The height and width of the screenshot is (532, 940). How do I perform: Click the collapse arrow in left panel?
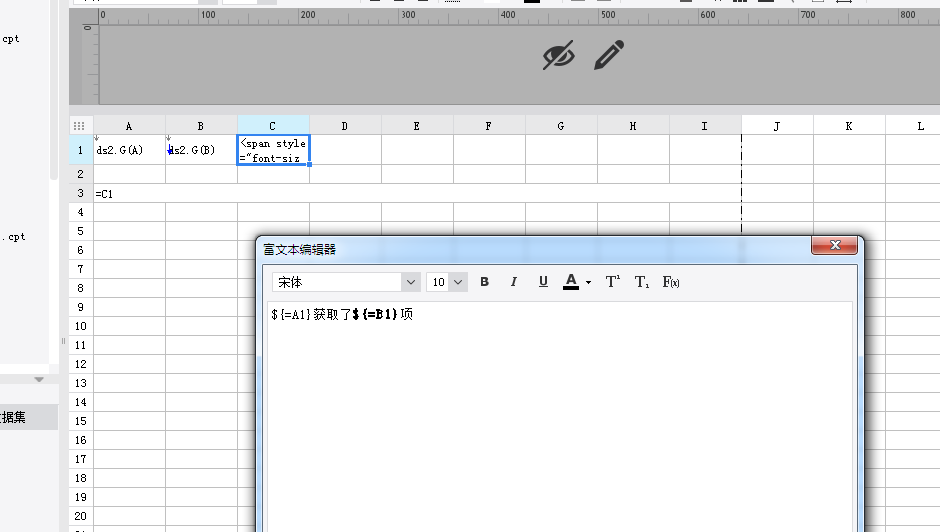(39, 379)
